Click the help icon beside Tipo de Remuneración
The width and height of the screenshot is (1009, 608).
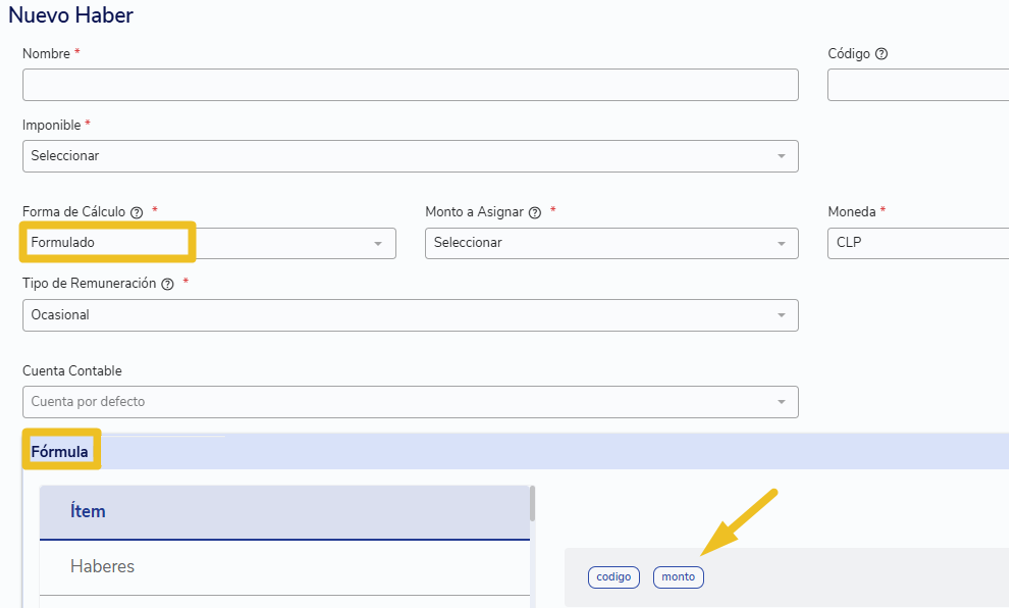click(167, 284)
